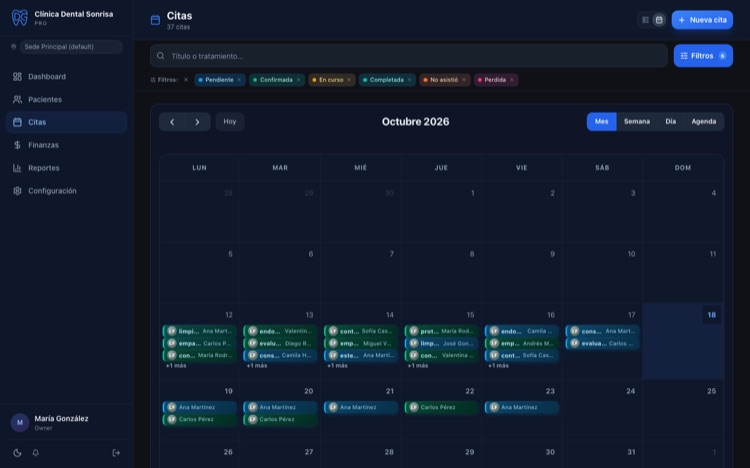The height and width of the screenshot is (468, 750).
Task: Switch to calendar view toggle
Action: click(659, 20)
